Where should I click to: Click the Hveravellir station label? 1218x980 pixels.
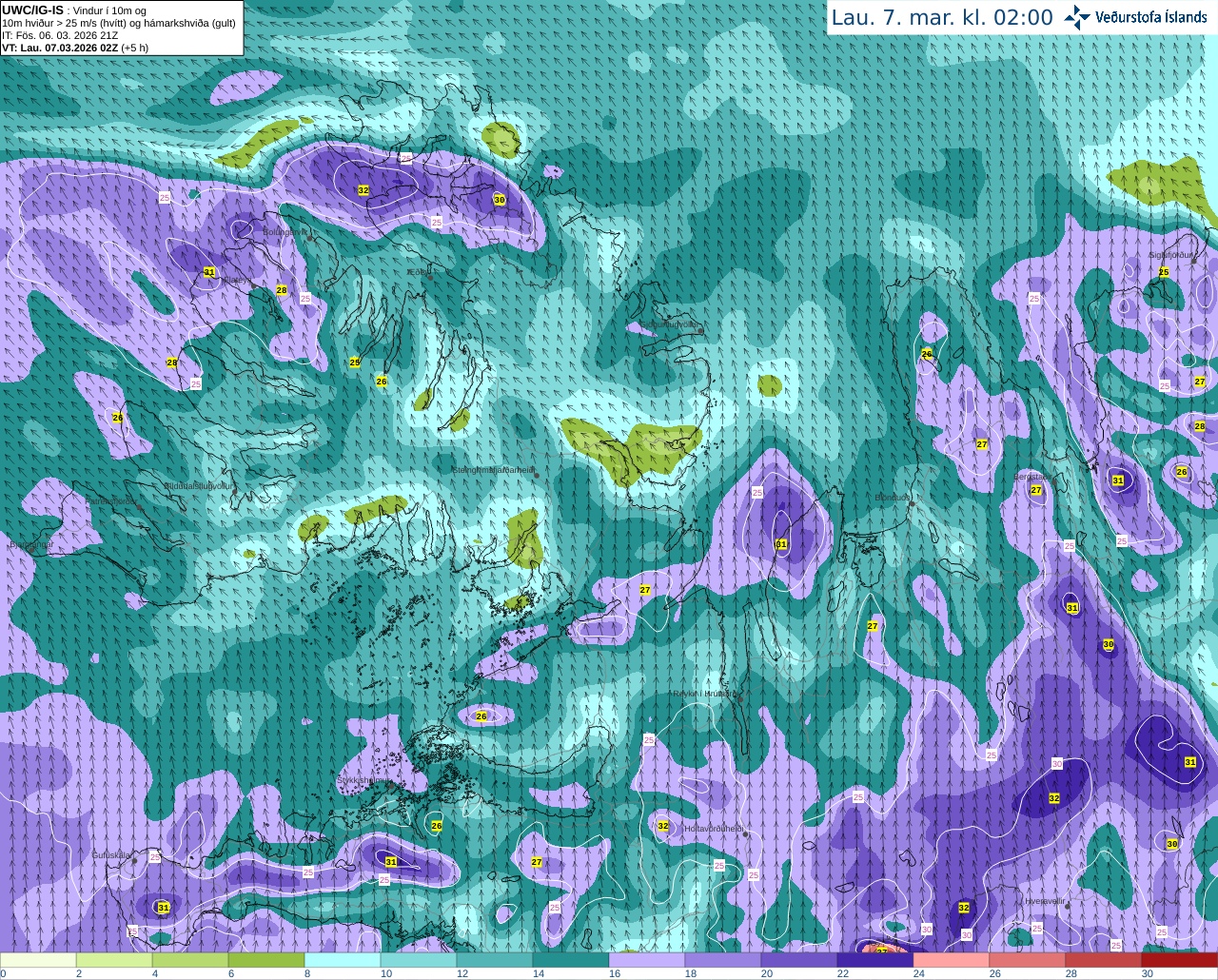coord(1045,901)
